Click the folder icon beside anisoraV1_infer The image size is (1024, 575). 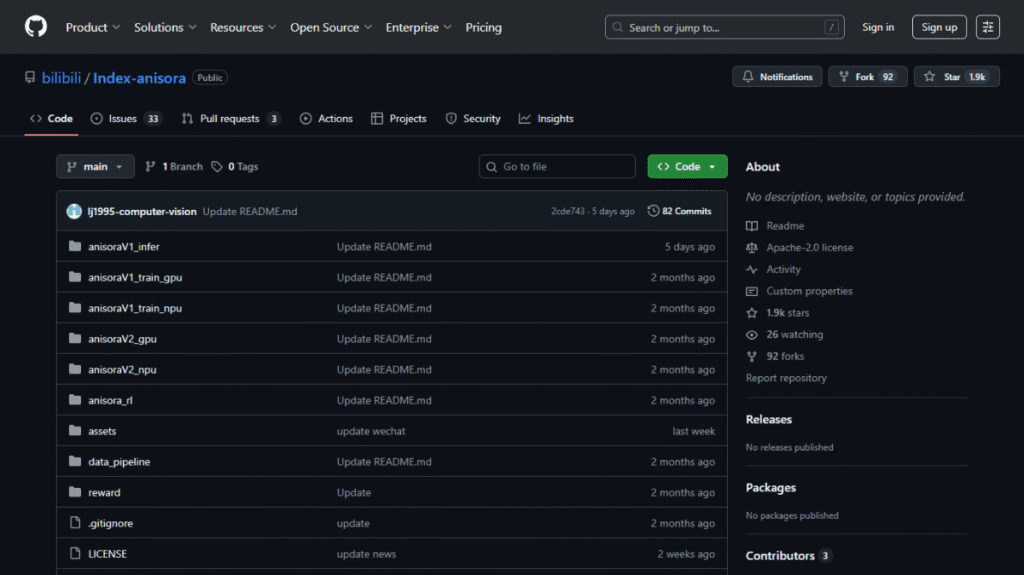tap(75, 246)
